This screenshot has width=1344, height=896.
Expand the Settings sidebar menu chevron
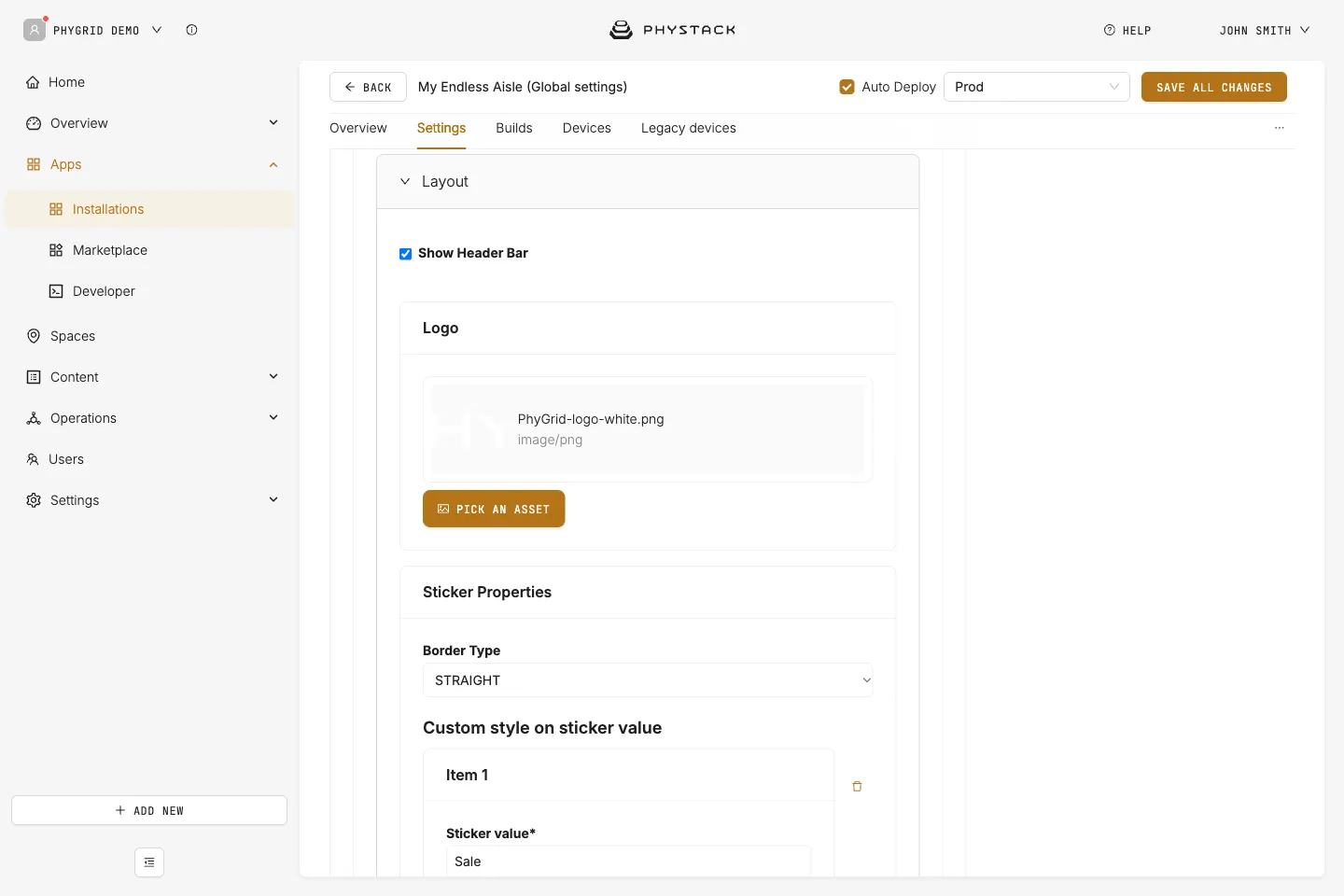point(273,499)
